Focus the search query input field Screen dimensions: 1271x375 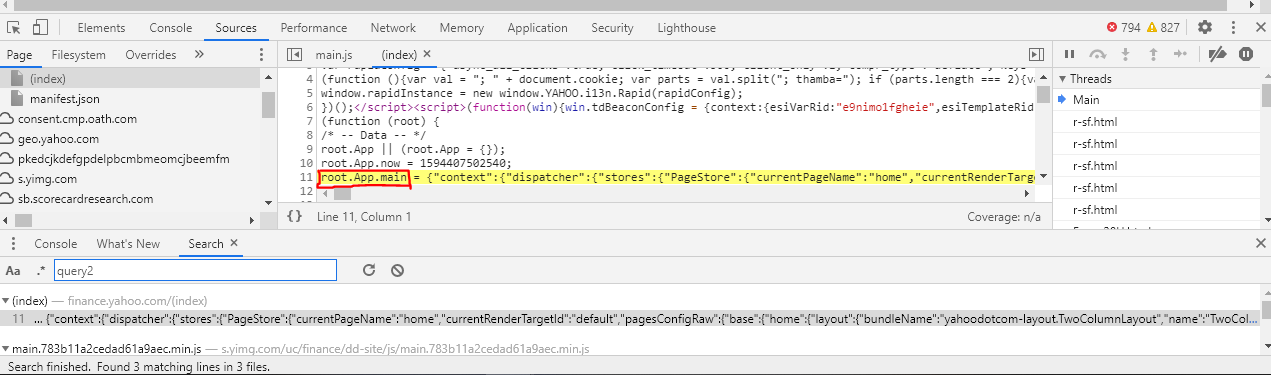point(195,270)
